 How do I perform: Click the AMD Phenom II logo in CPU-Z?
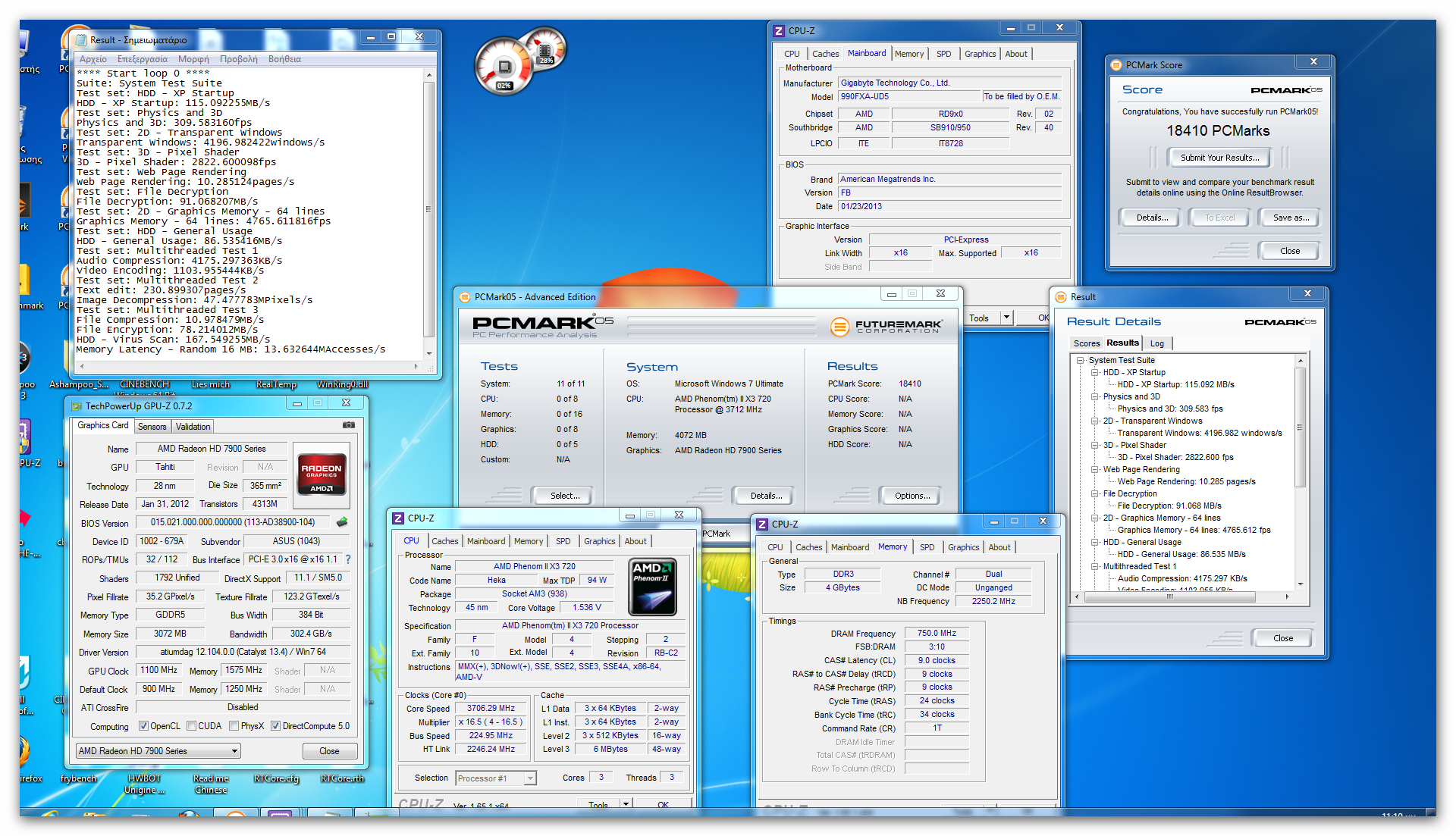652,587
